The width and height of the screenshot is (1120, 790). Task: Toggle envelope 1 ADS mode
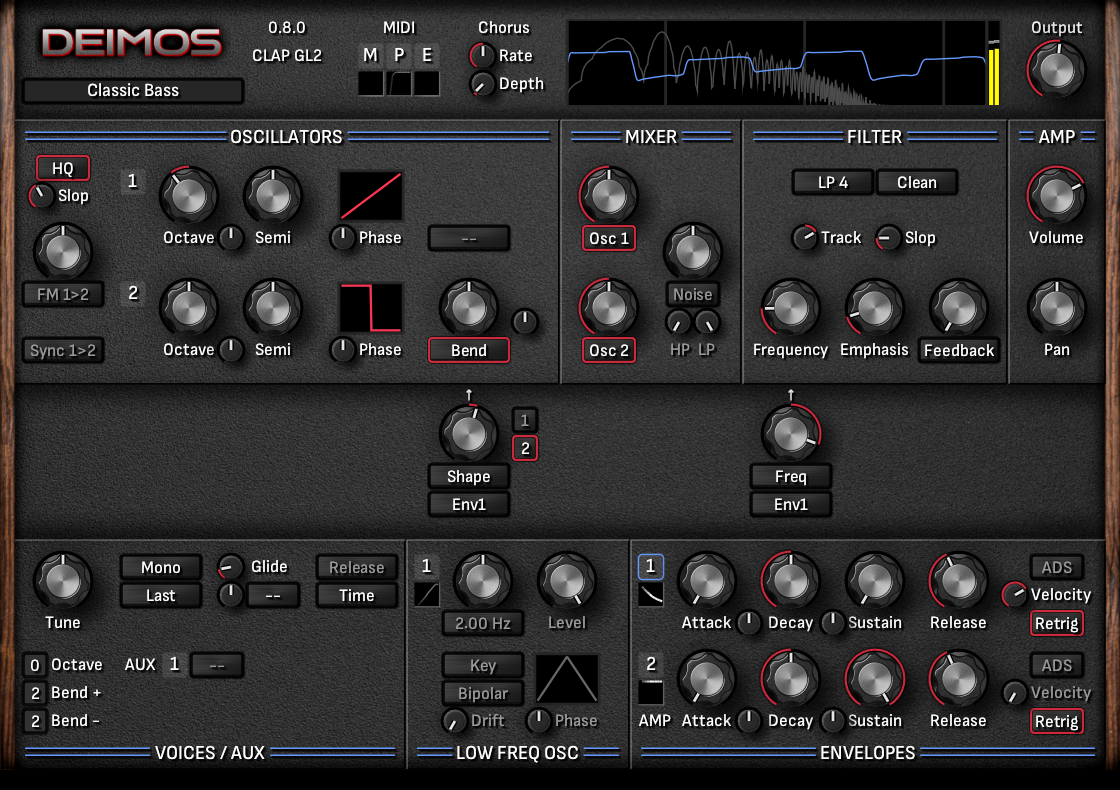[x=1056, y=567]
